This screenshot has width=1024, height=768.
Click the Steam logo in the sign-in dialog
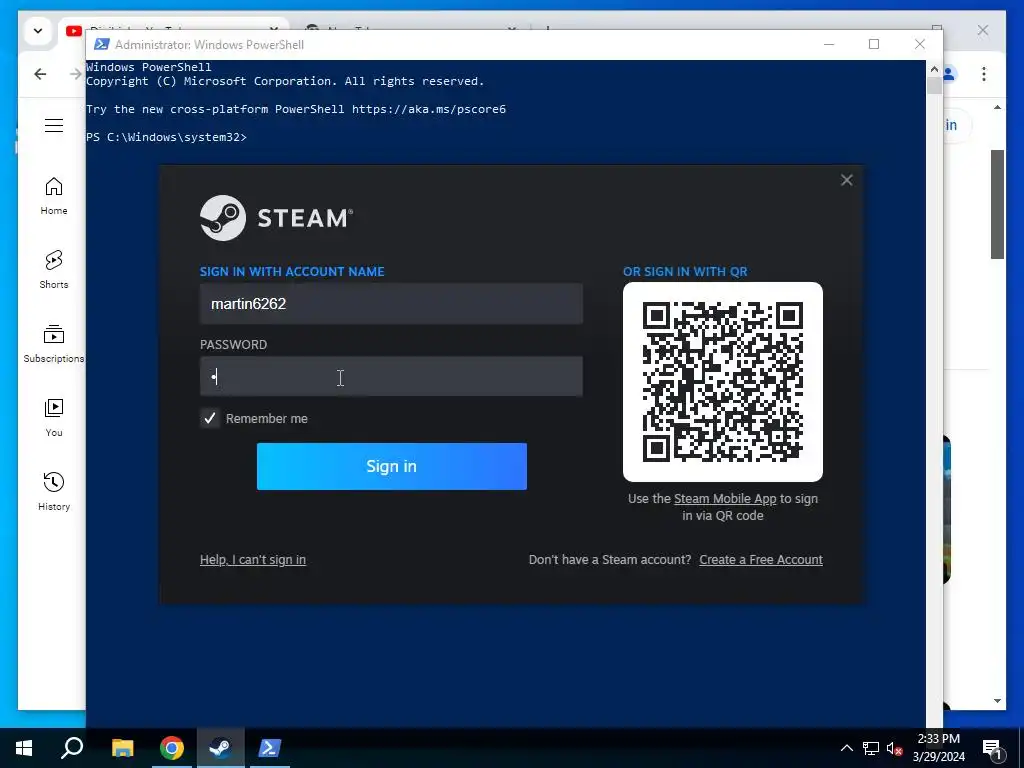276,218
